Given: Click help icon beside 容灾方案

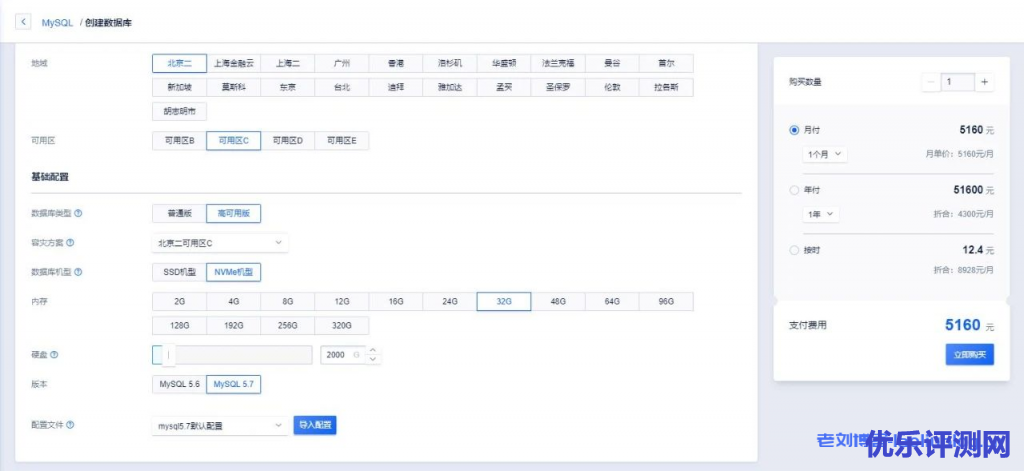Looking at the screenshot, I should coord(70,242).
